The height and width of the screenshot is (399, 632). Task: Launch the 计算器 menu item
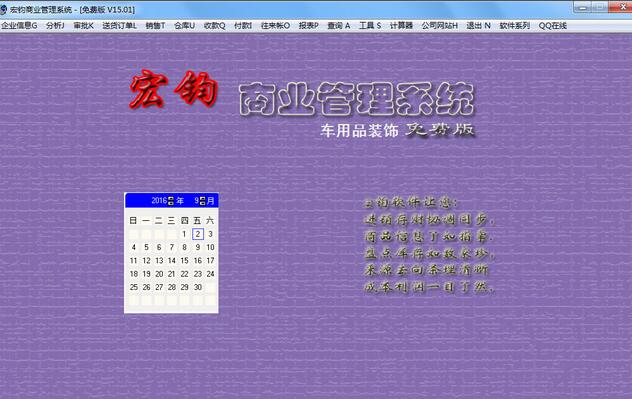[401, 25]
